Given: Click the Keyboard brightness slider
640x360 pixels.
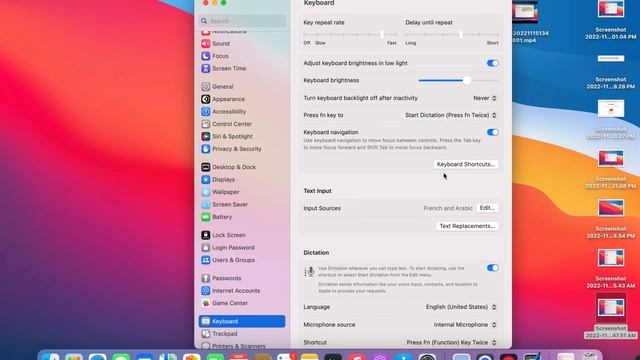Looking at the screenshot, I should pos(458,80).
